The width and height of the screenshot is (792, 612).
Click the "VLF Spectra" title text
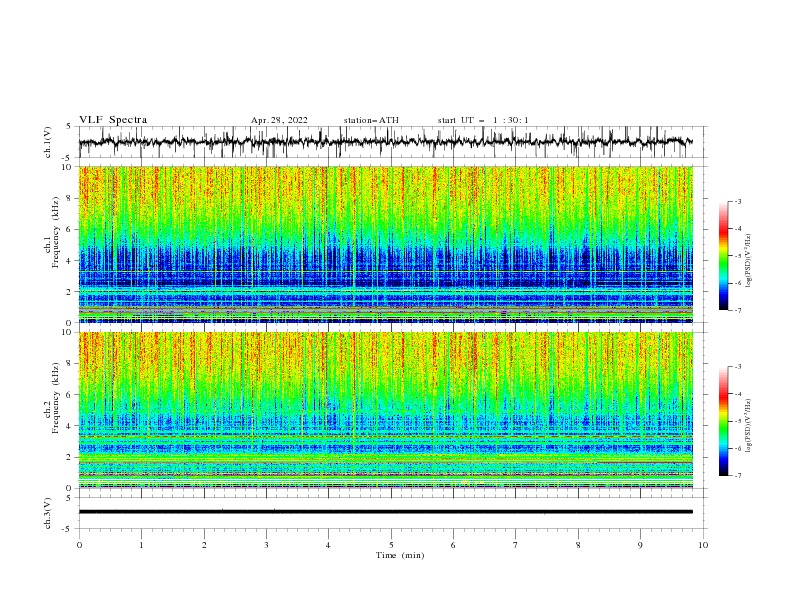tap(113, 120)
